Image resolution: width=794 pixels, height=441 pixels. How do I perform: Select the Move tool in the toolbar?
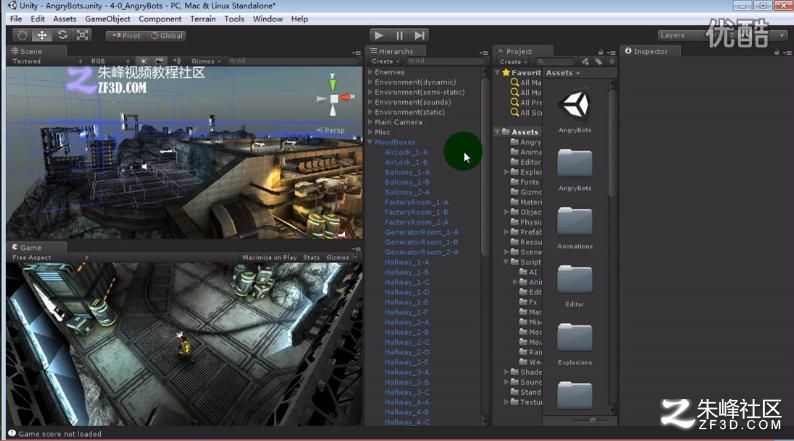[42, 35]
